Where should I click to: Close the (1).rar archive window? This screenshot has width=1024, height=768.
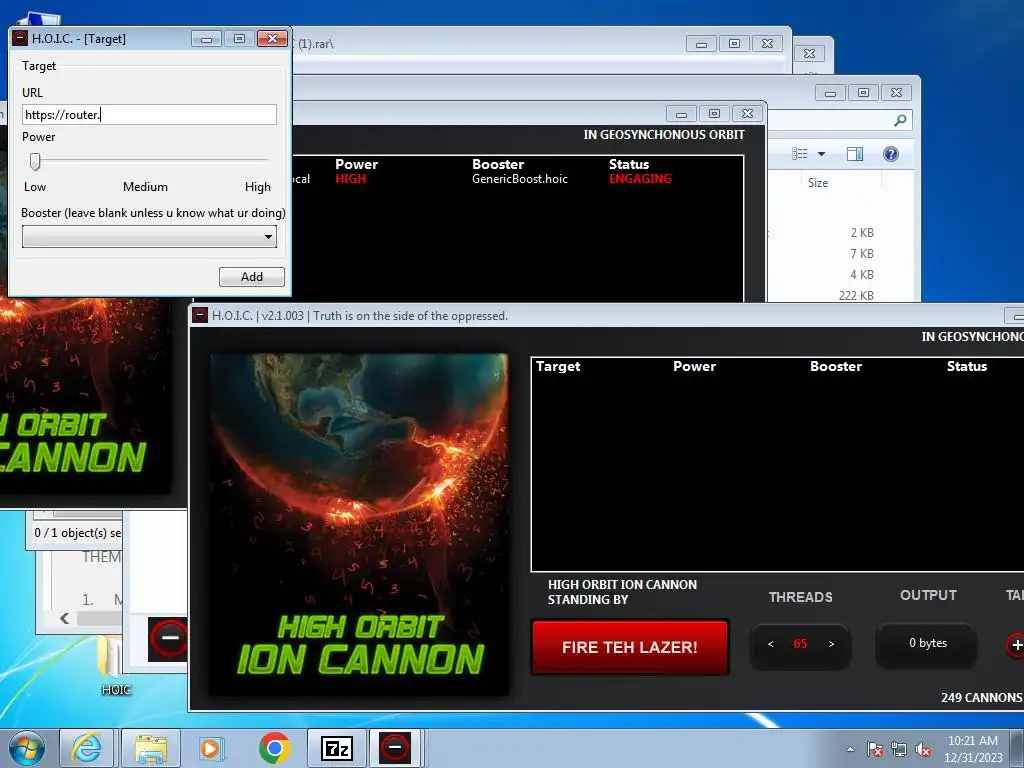767,44
